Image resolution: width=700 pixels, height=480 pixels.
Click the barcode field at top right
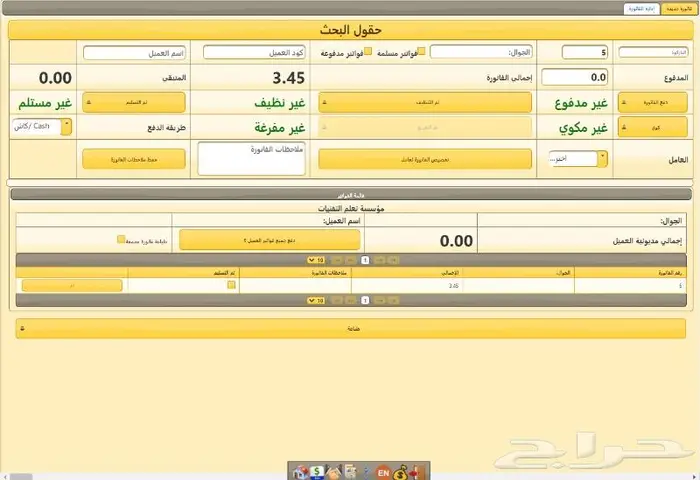653,52
